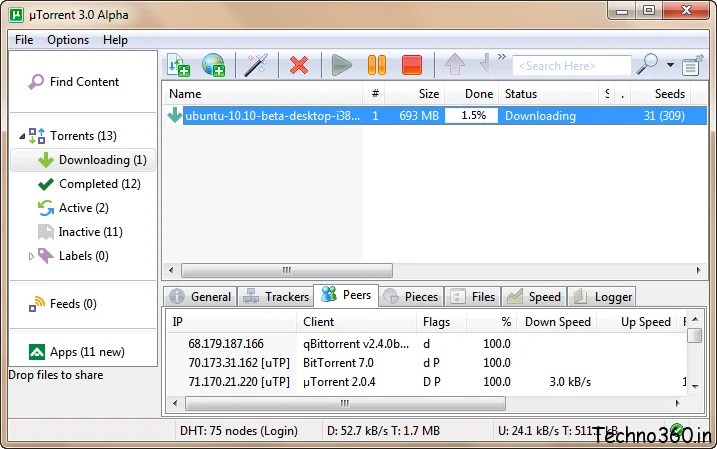The width and height of the screenshot is (717, 449).
Task: Click the torrent list horizontal scrollbar thumb
Action: pyautogui.click(x=287, y=270)
